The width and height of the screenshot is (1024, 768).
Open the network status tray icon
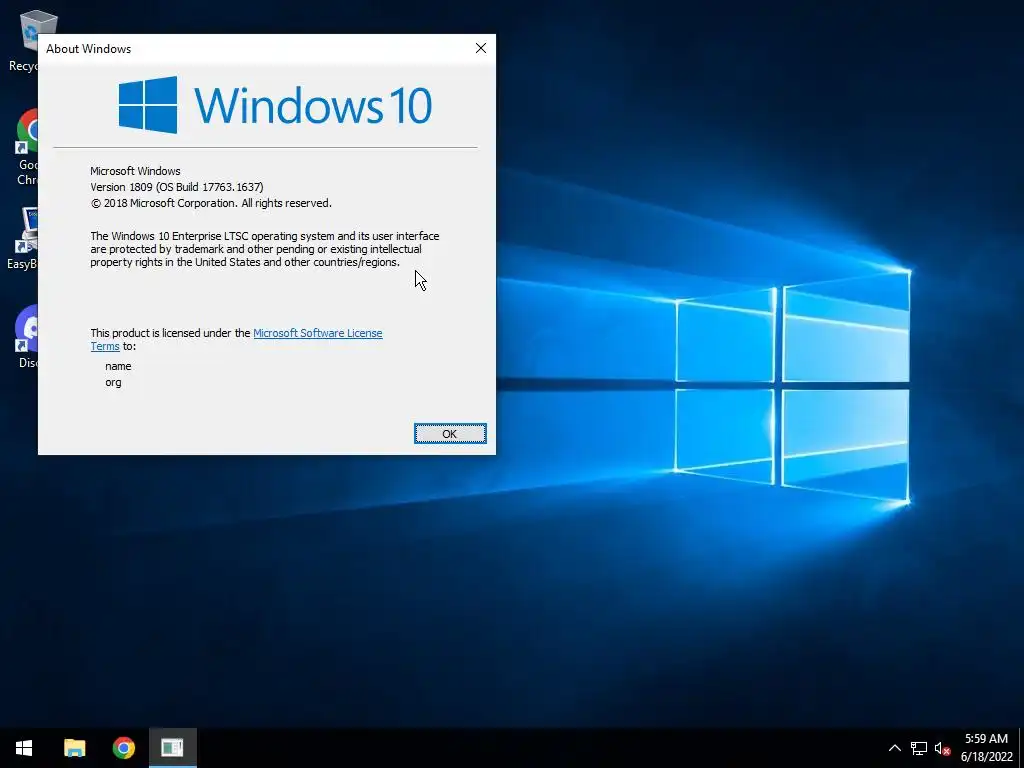[x=919, y=748]
